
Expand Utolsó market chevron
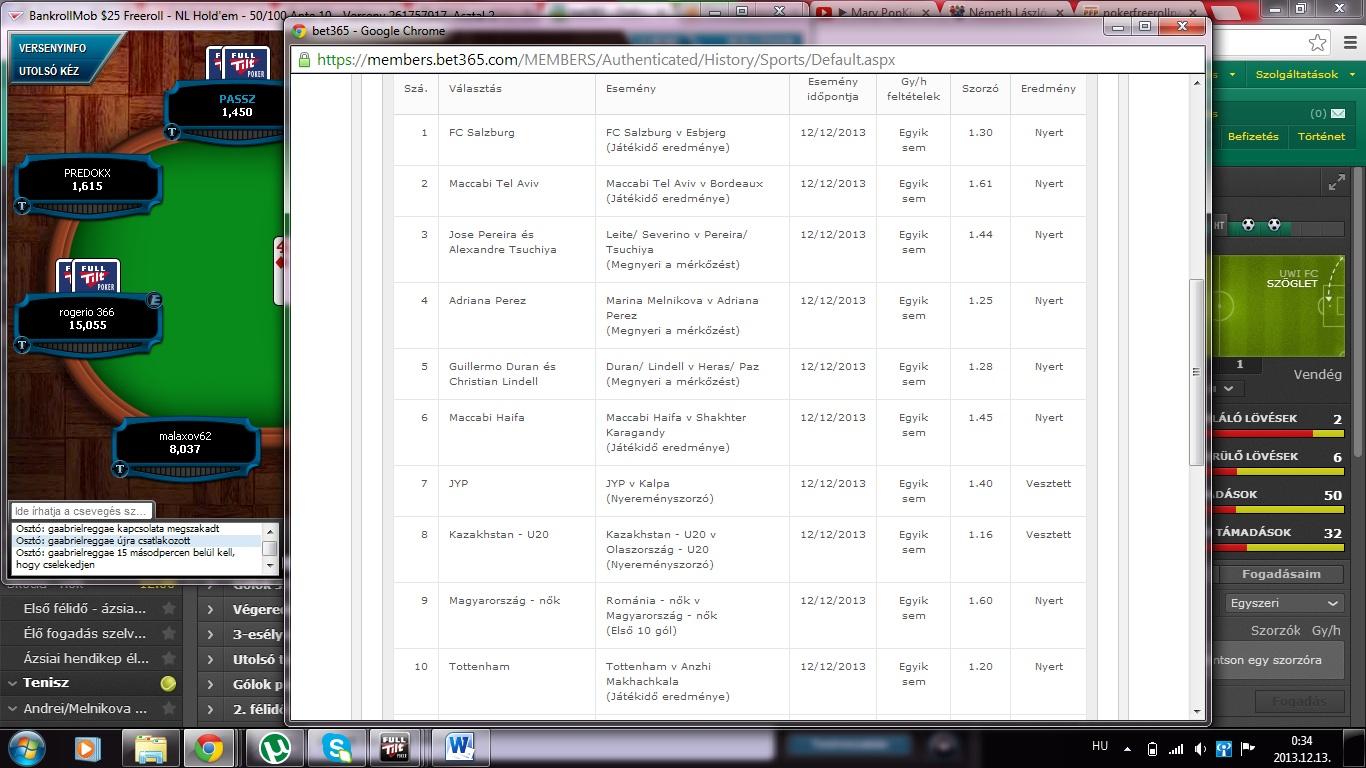point(210,659)
